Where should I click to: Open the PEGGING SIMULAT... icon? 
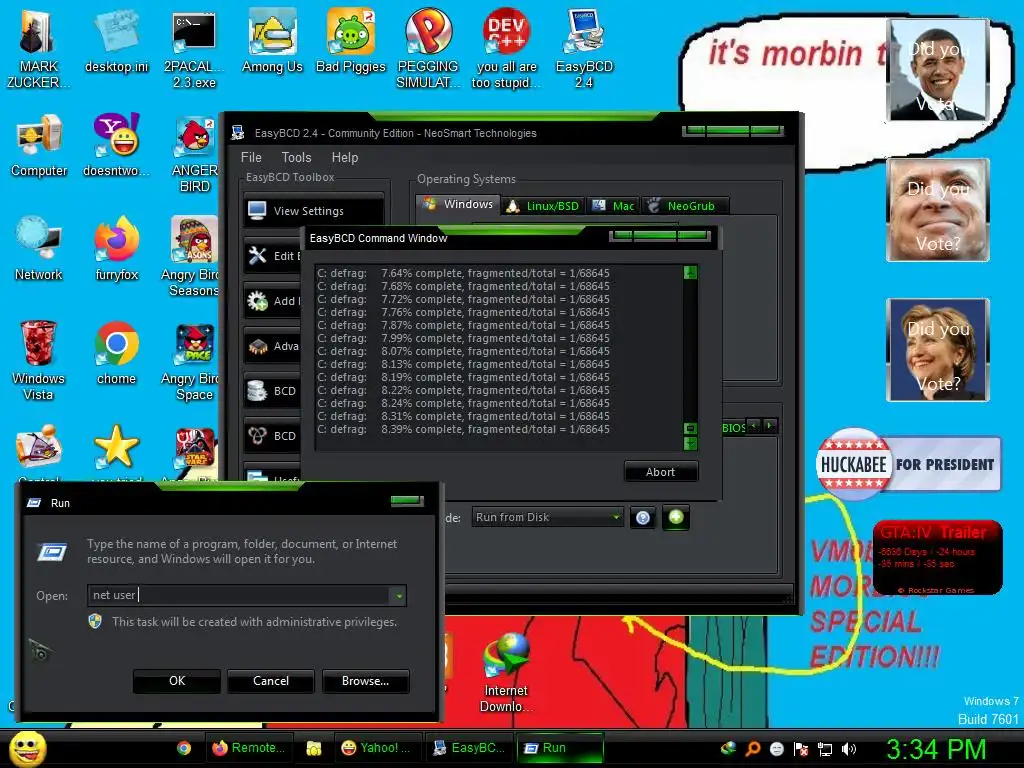pyautogui.click(x=428, y=49)
